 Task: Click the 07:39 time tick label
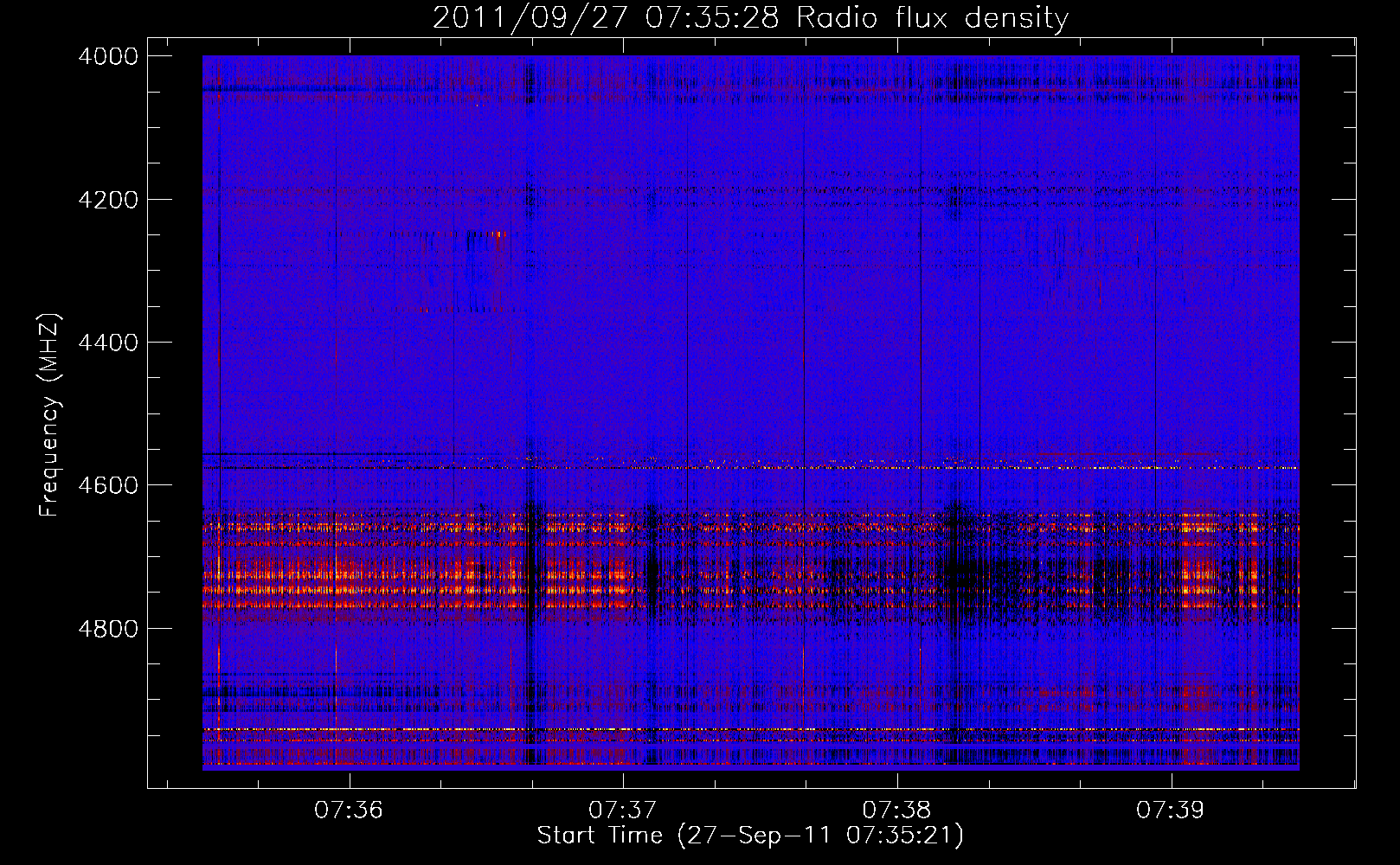[x=1171, y=811]
